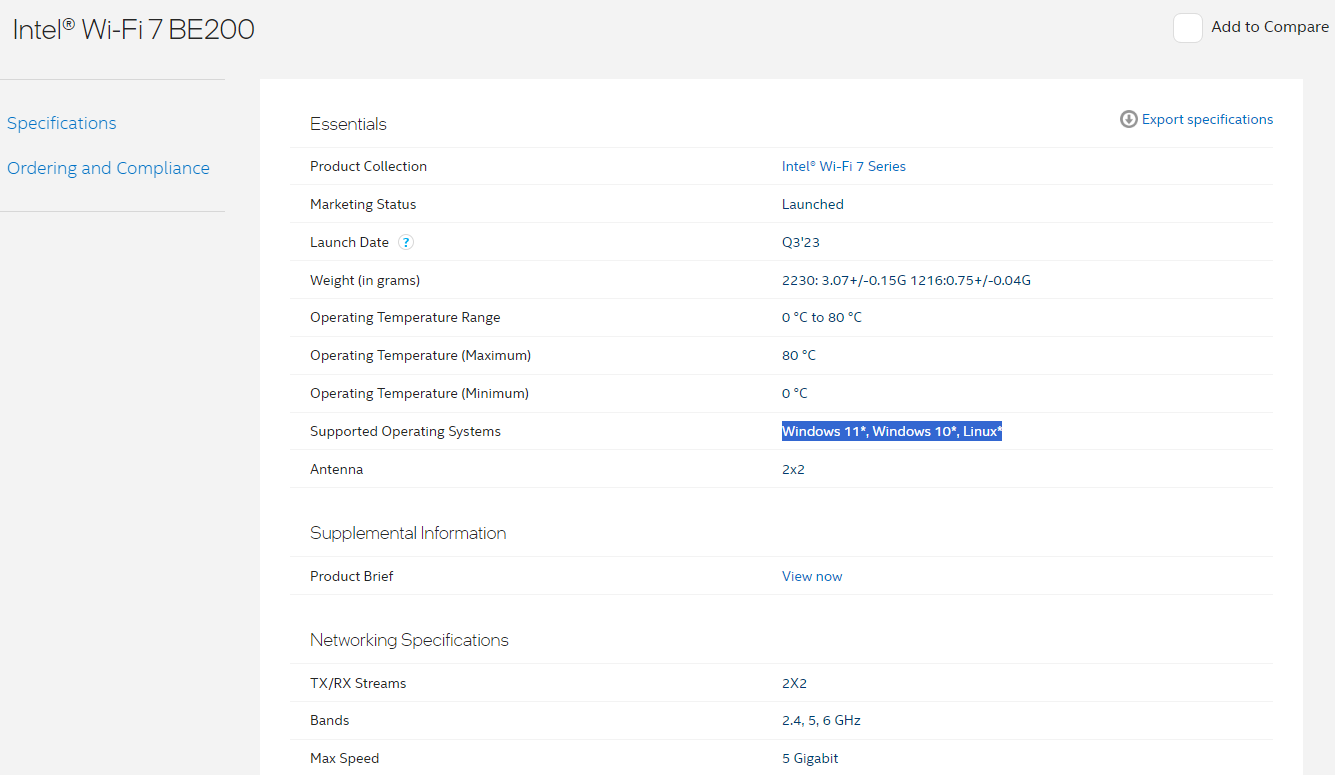Click the 0 °C minimum temperature value

click(x=795, y=394)
